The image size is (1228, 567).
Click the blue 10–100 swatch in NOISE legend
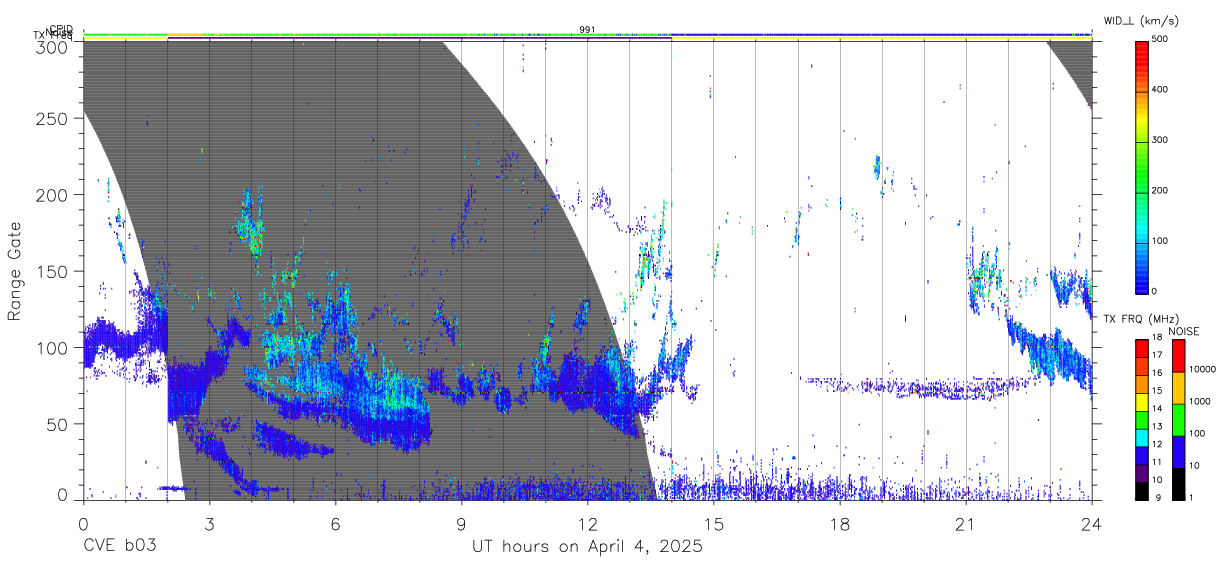(1178, 452)
